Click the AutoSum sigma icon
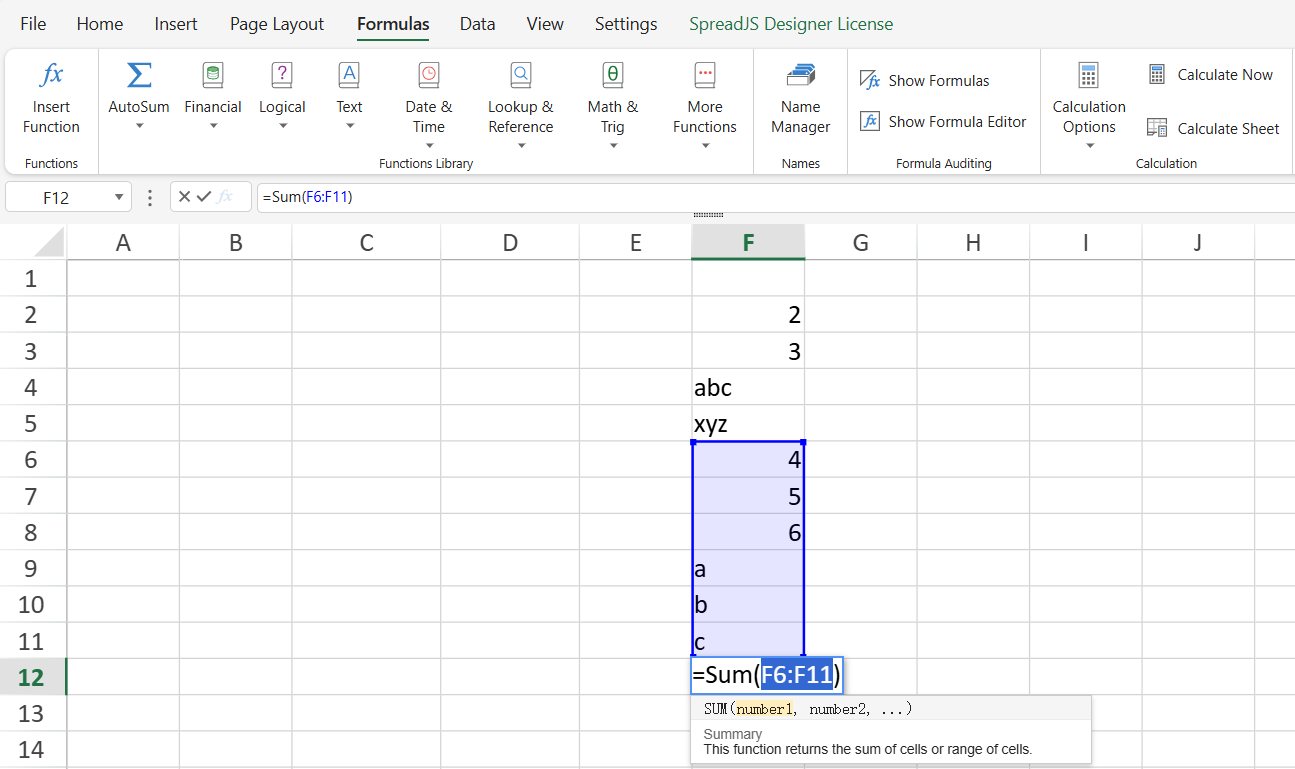1295x769 pixels. point(139,75)
